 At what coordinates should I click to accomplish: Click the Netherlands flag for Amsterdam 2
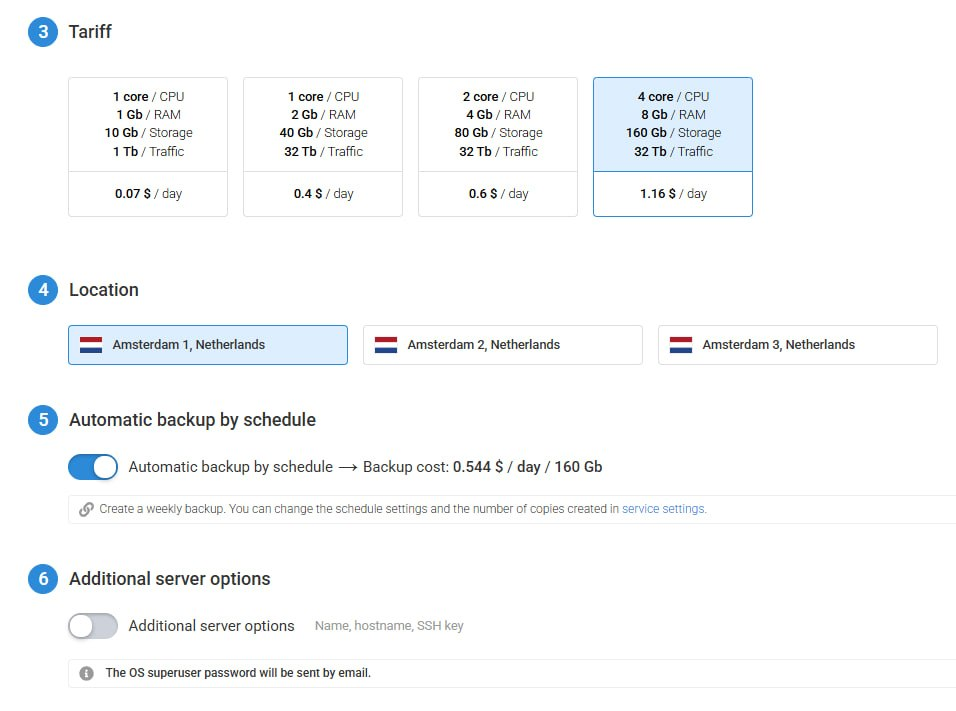tap(386, 345)
